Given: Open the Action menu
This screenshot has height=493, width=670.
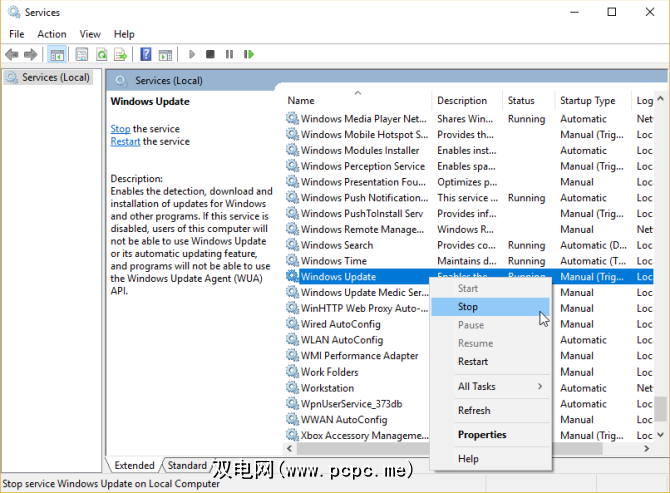Looking at the screenshot, I should pos(52,34).
